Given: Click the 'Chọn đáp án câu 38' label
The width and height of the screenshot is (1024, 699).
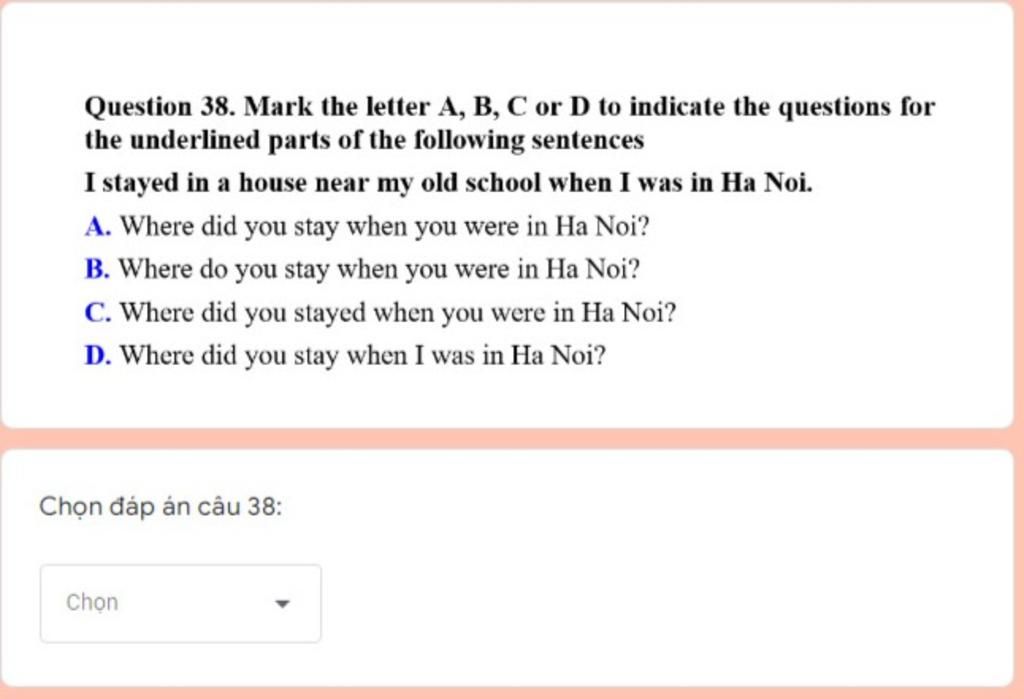Looking at the screenshot, I should point(161,506).
